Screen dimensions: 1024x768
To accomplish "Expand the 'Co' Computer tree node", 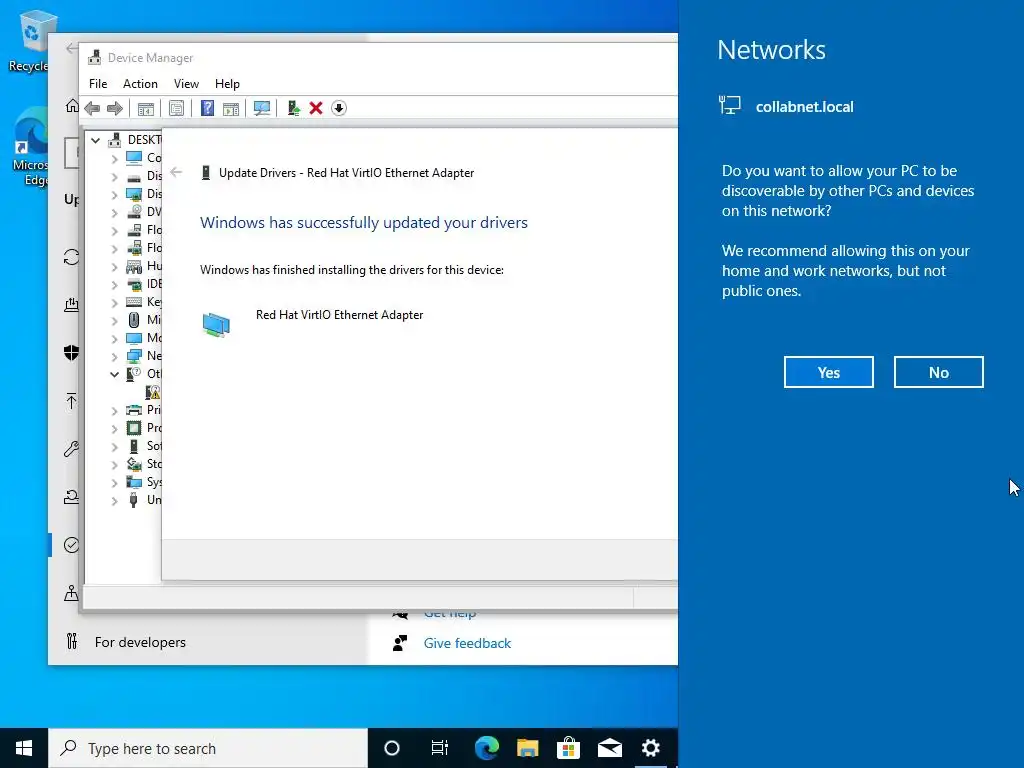I will (114, 158).
